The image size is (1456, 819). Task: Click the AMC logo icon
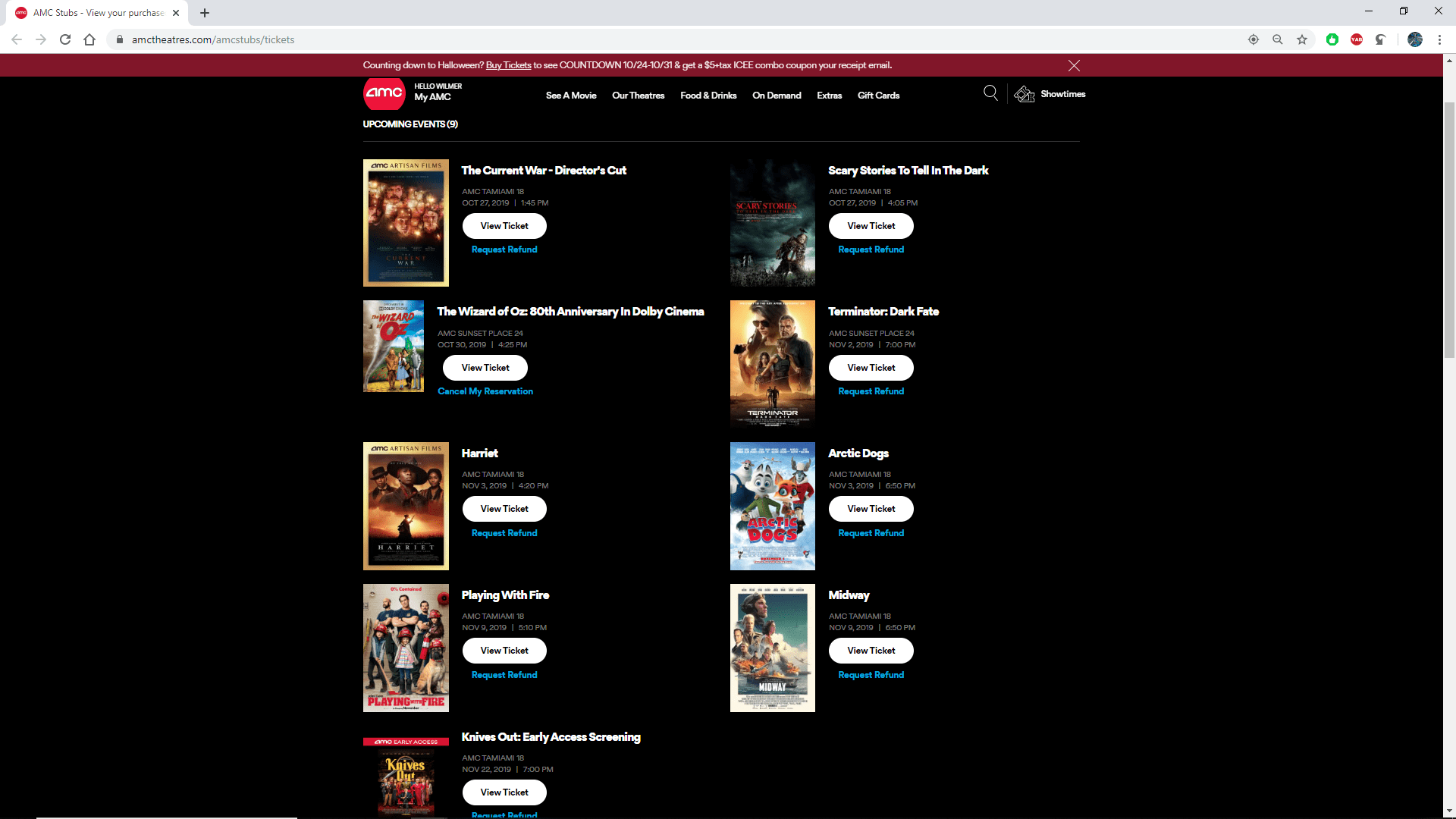384,93
